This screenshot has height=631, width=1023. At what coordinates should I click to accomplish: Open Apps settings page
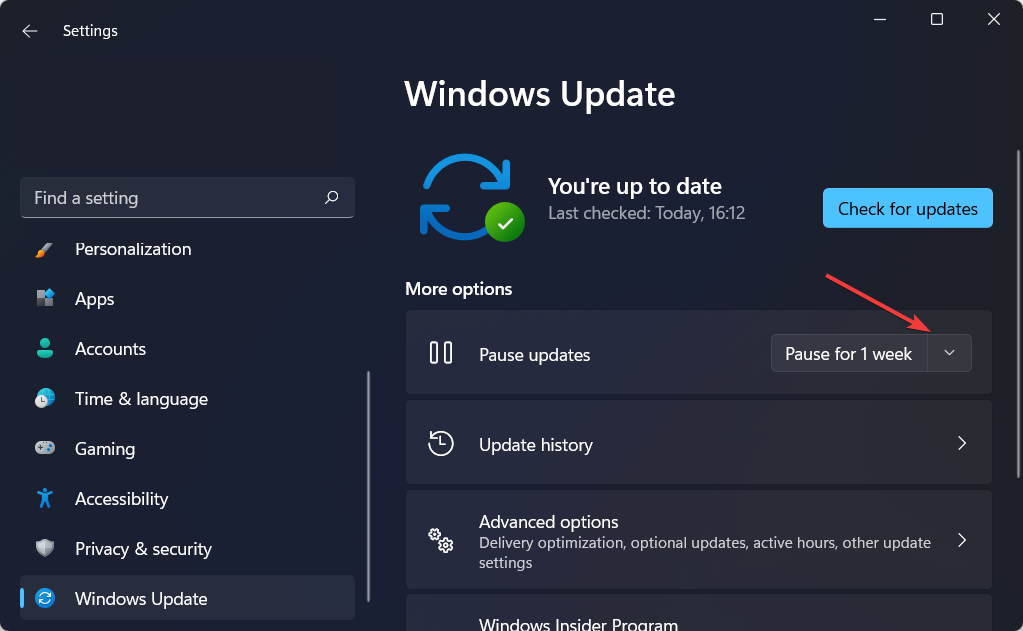pos(187,299)
